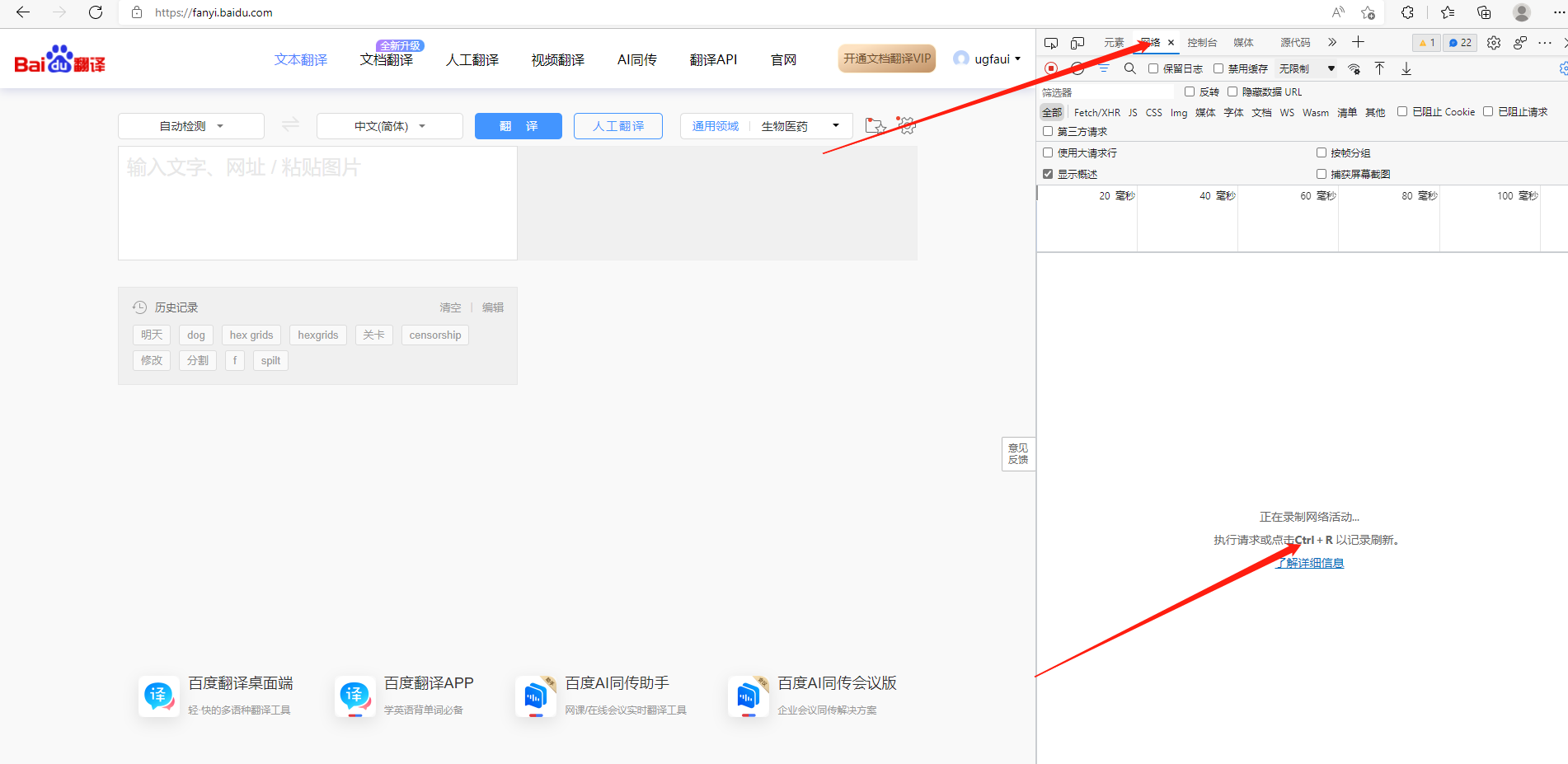
Task: Clear the network log with the clear icon
Action: [x=1078, y=68]
